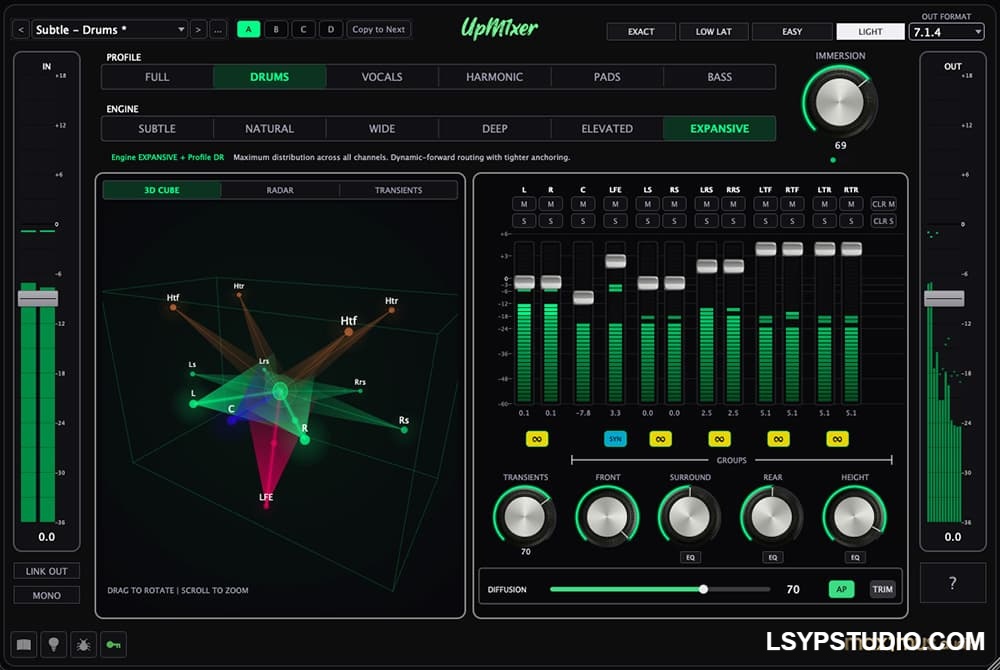Solo the R channel
Image resolution: width=1000 pixels, height=670 pixels.
click(551, 221)
